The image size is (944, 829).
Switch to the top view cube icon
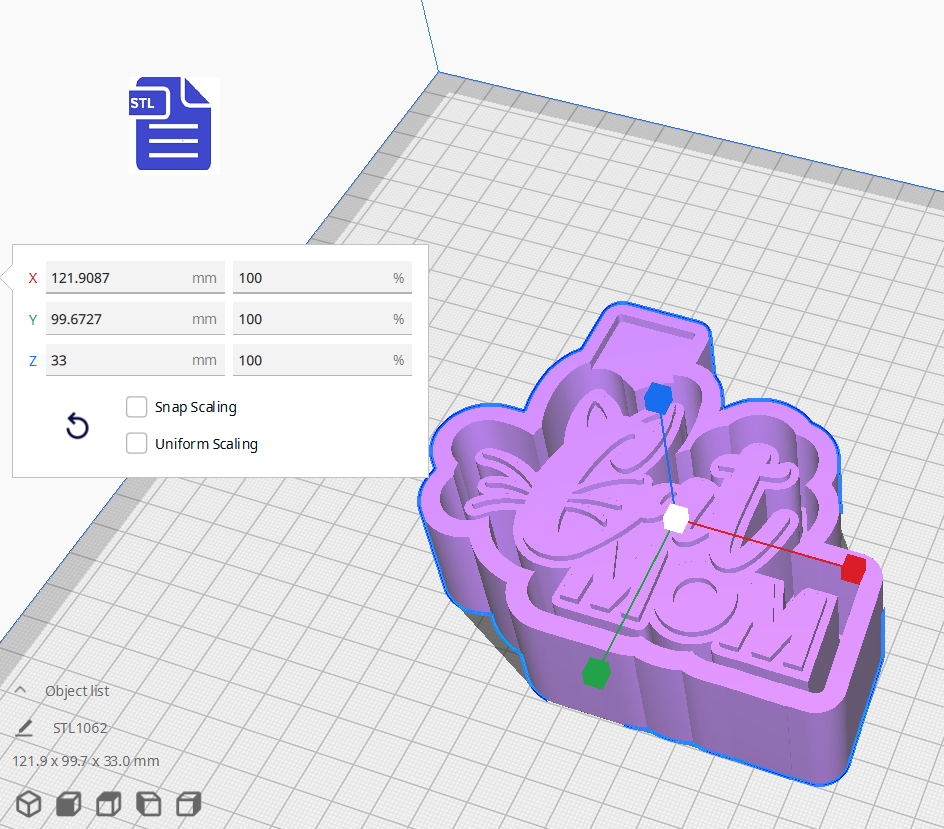click(107, 804)
